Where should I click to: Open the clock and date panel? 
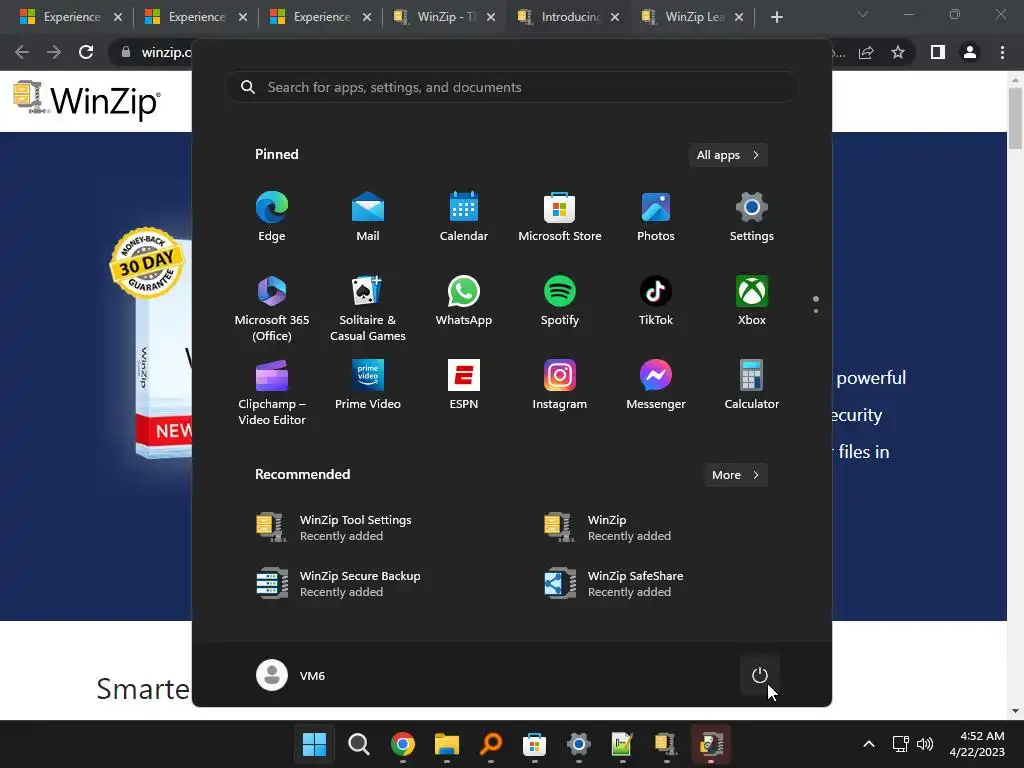point(977,744)
